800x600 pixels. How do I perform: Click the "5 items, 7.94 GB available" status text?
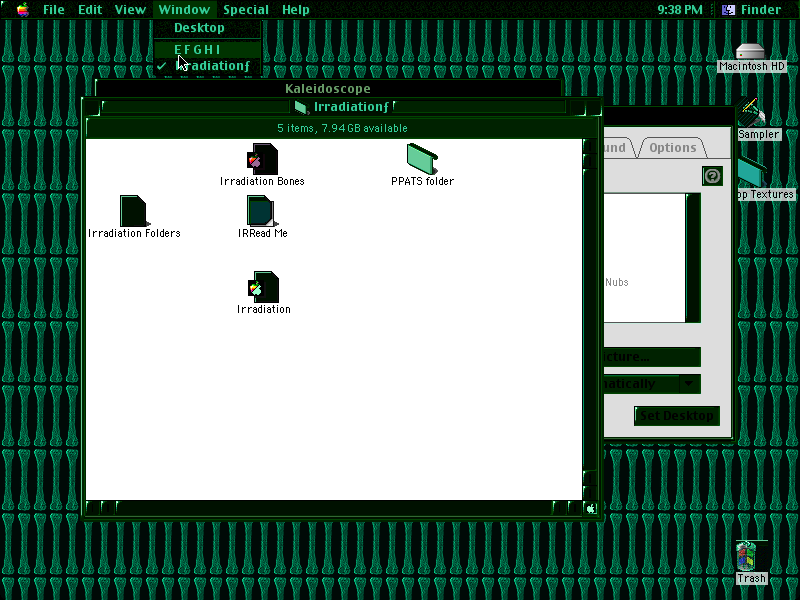(x=342, y=128)
